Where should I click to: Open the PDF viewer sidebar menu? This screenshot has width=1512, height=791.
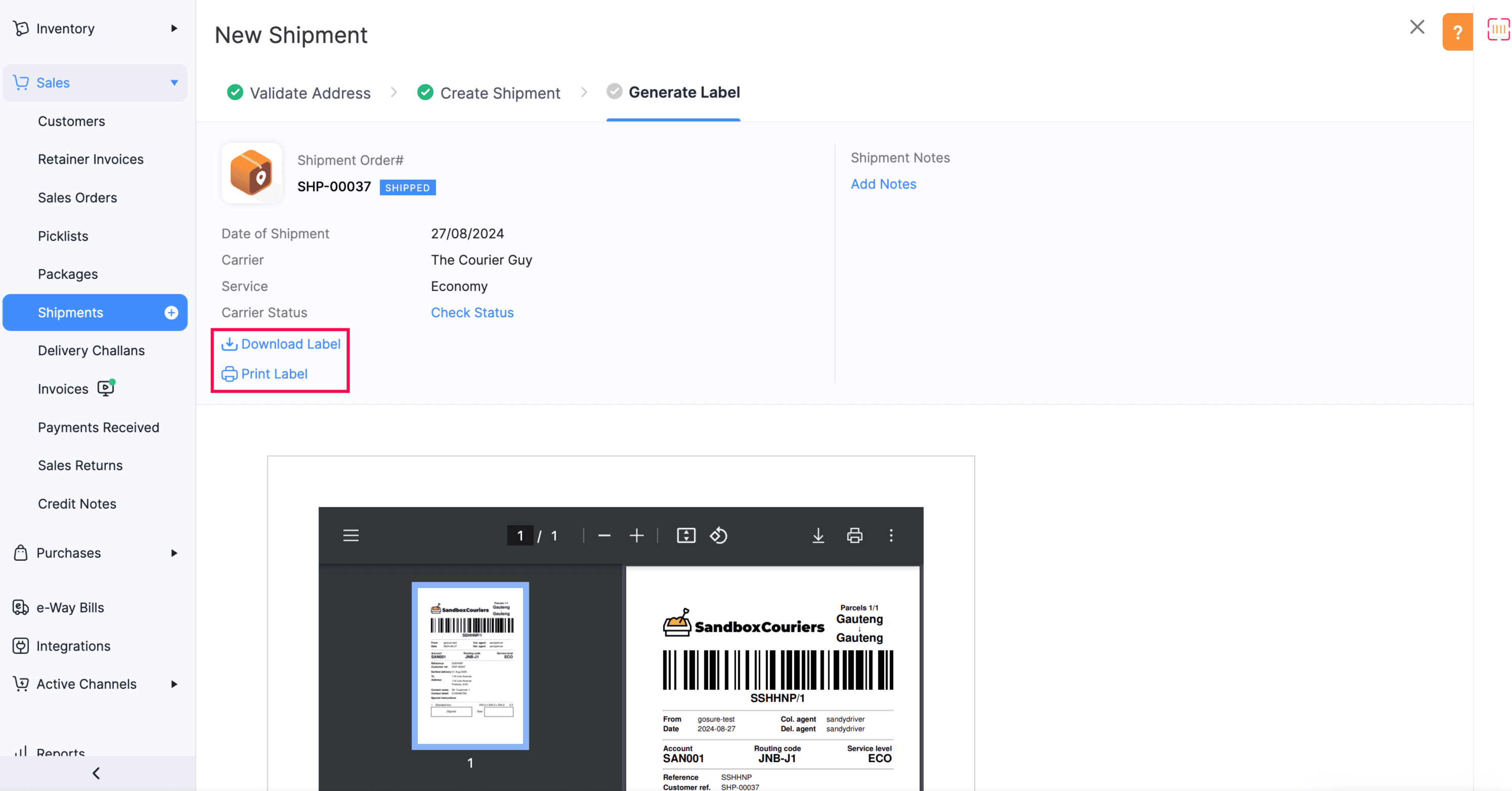[x=351, y=535]
